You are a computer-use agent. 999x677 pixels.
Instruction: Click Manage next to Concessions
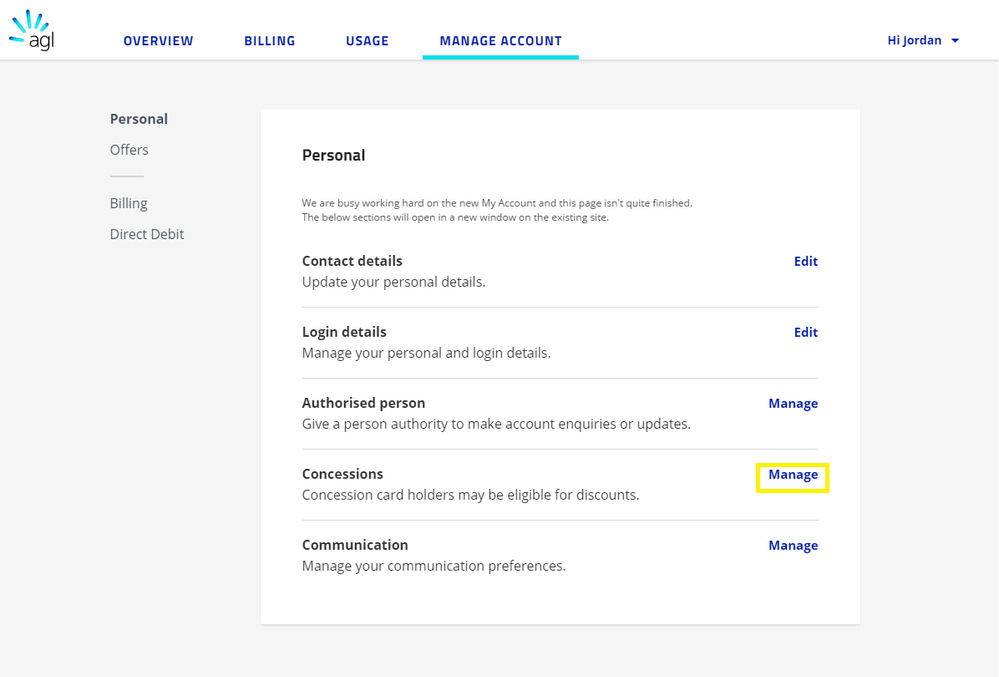[793, 475]
